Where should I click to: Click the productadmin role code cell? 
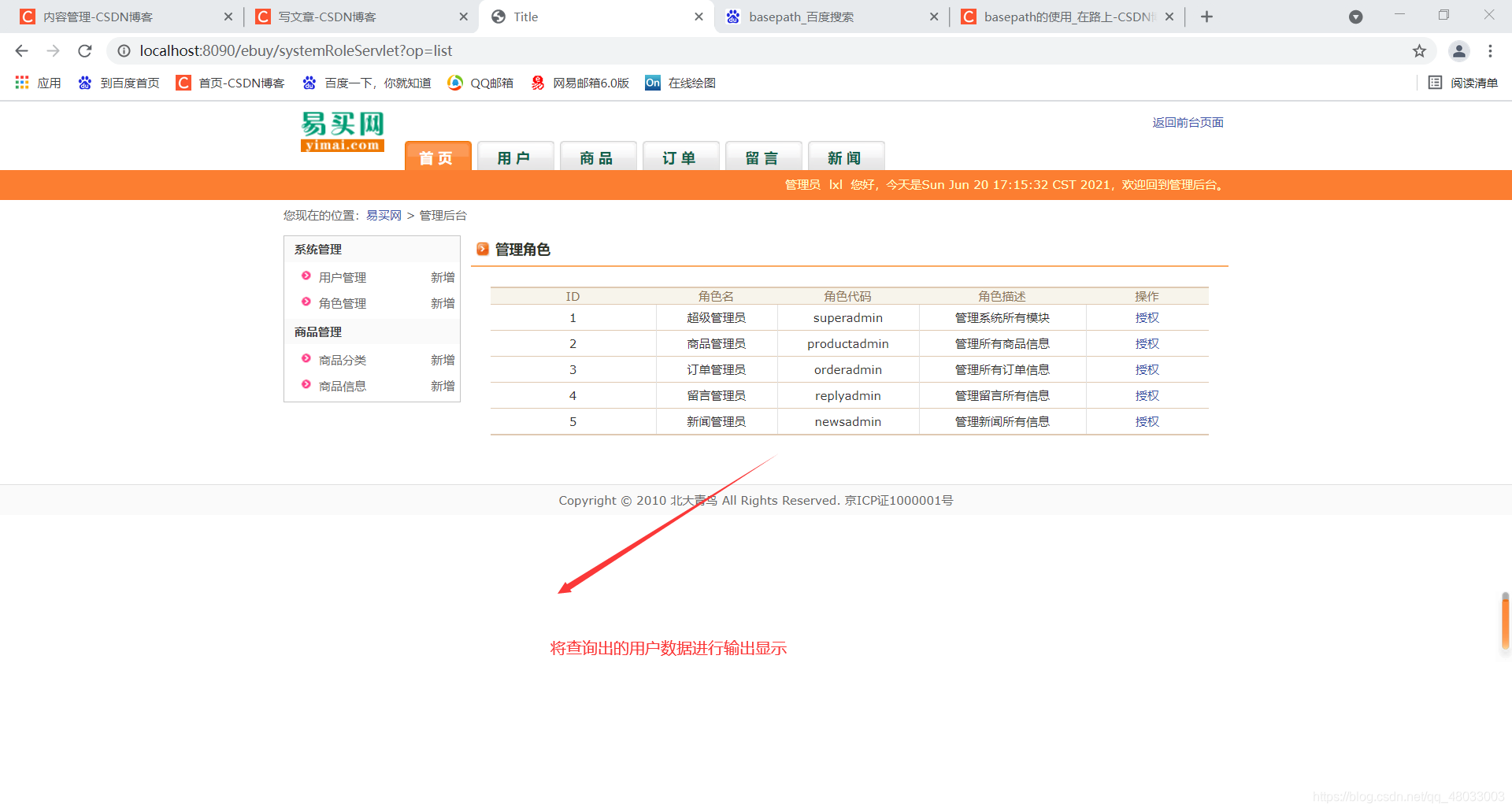coord(848,343)
